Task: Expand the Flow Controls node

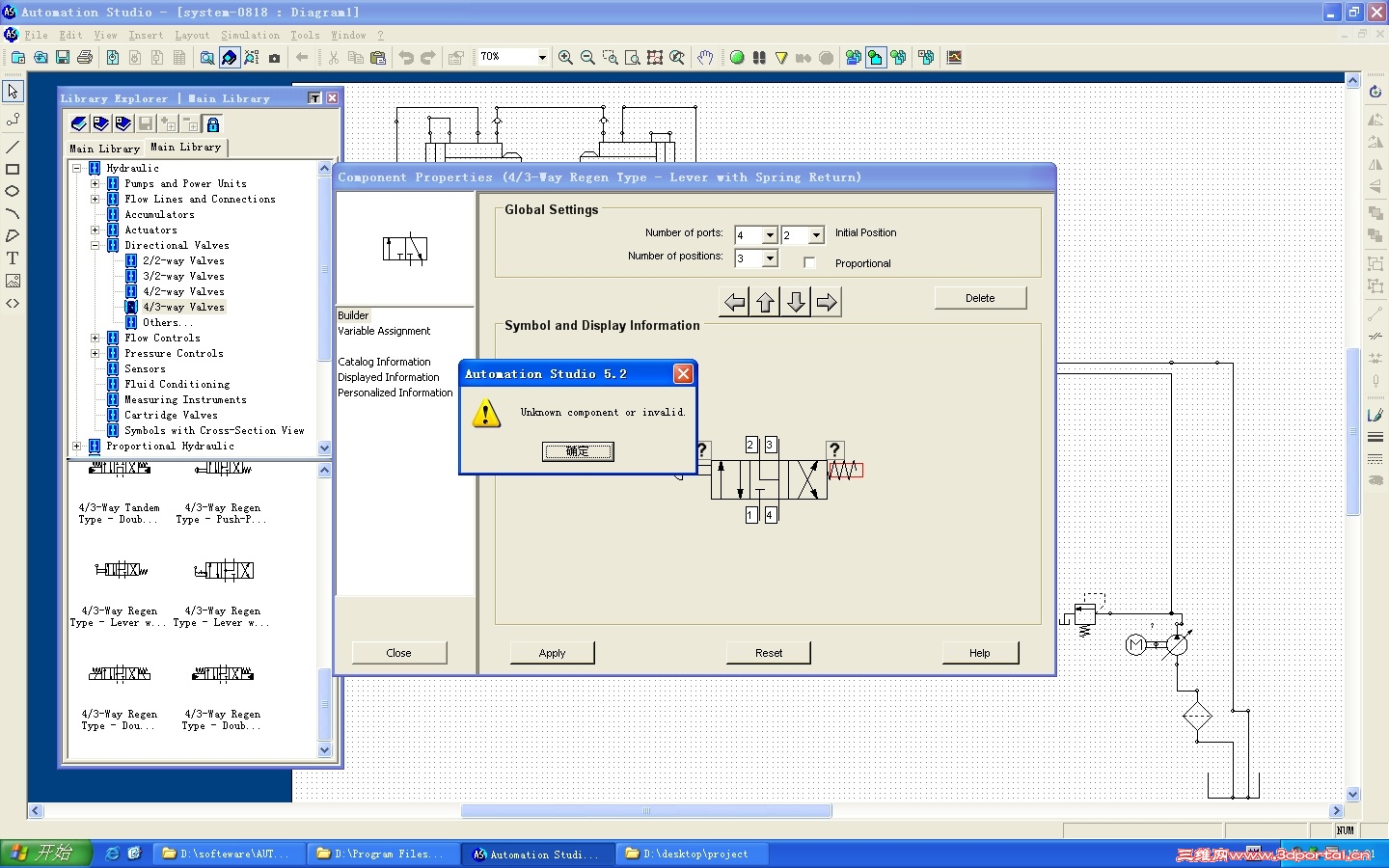Action: pos(95,338)
